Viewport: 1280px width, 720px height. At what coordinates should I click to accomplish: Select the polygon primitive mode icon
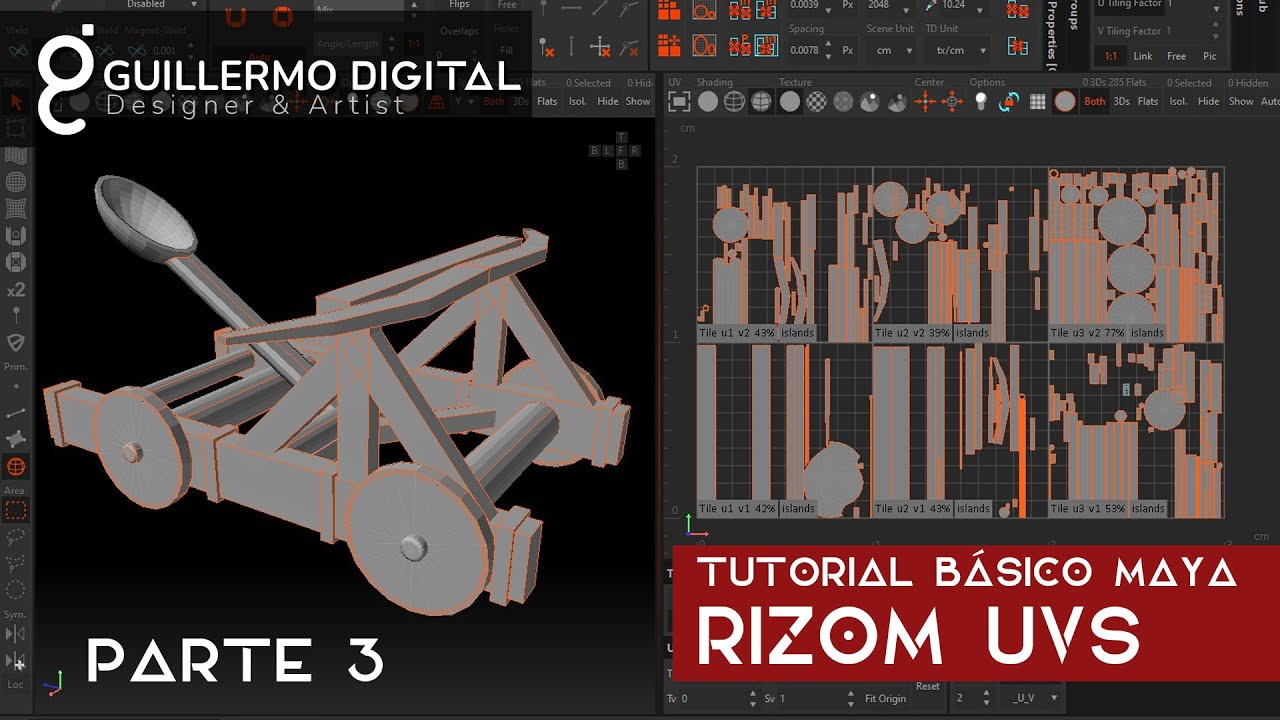point(16,439)
